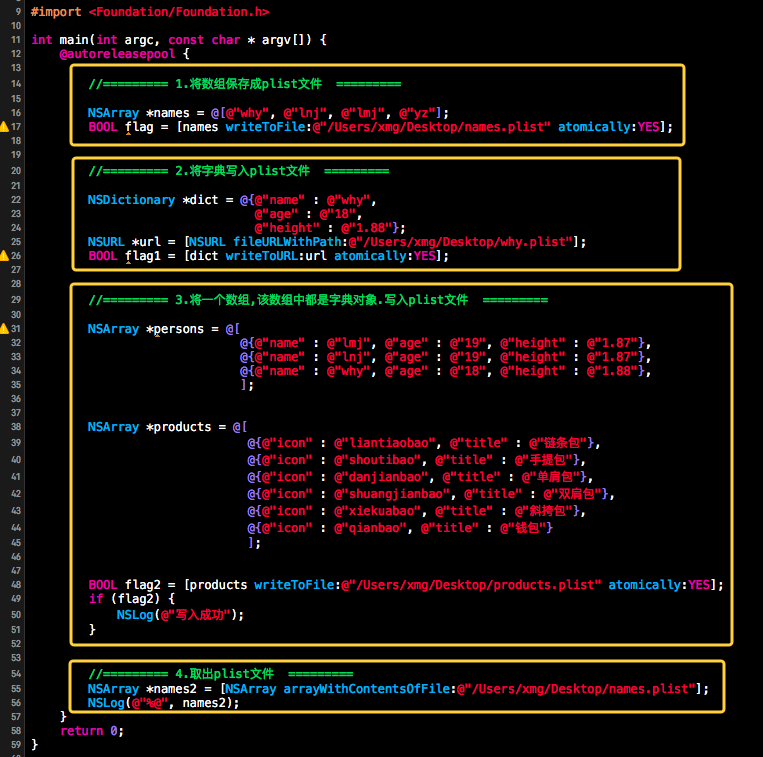Click the @"why" string in names array
Screen dimensions: 763x757
[247, 113]
